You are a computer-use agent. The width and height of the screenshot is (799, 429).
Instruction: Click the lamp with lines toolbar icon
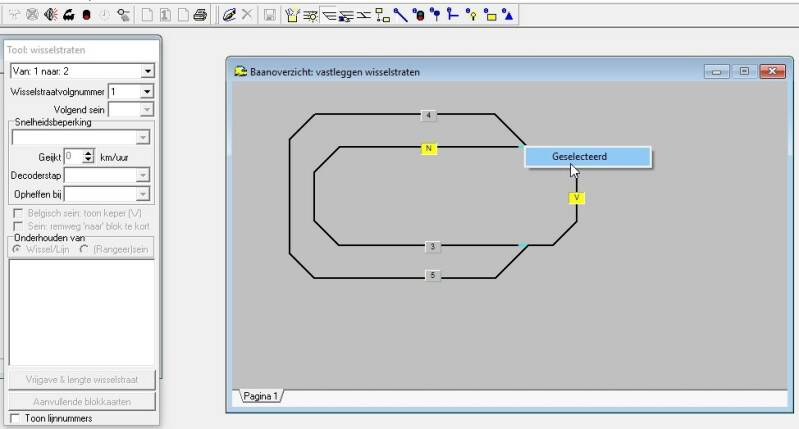tap(310, 16)
